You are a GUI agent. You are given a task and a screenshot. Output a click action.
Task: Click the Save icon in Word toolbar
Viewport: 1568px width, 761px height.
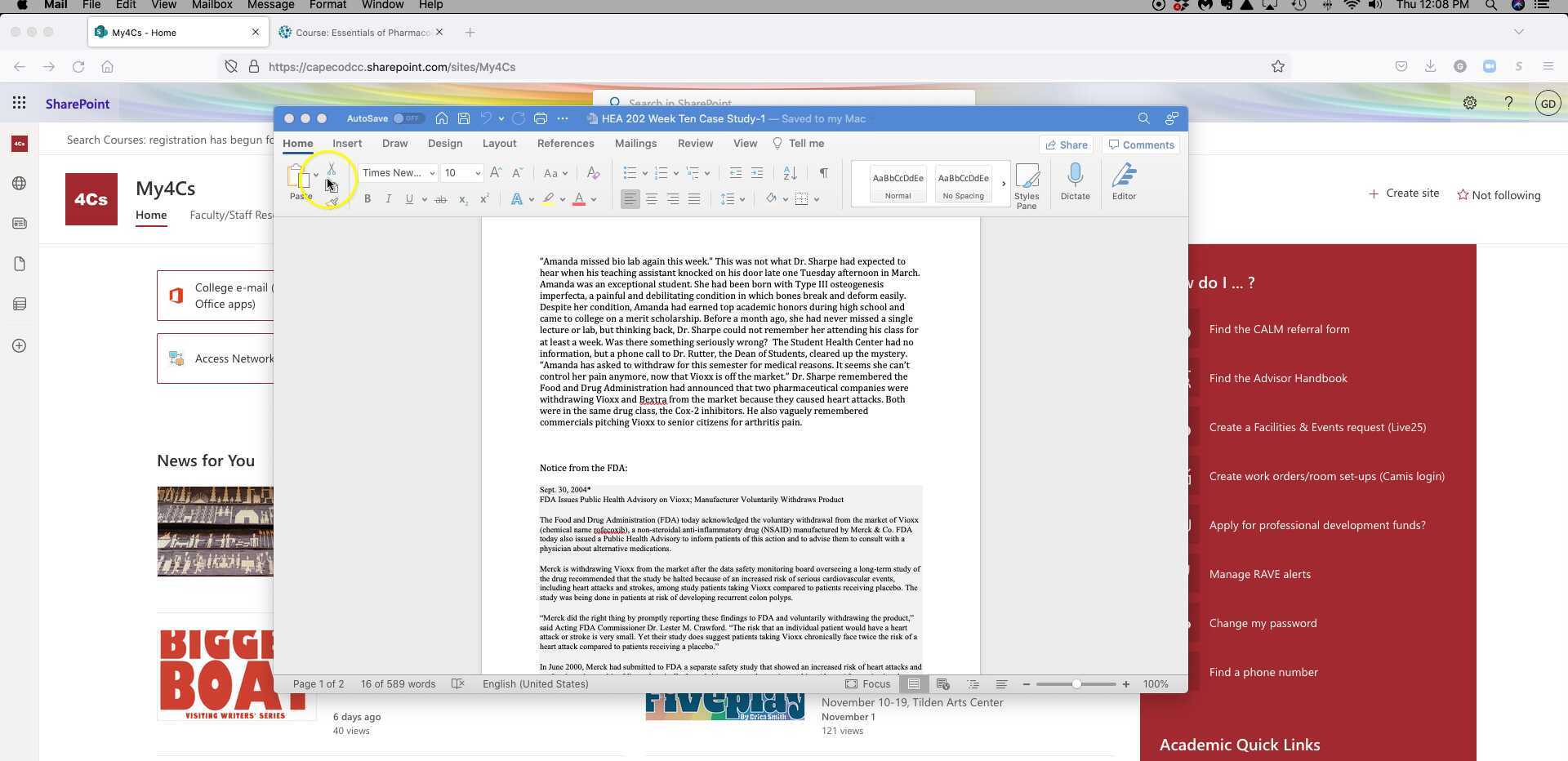pyautogui.click(x=464, y=118)
